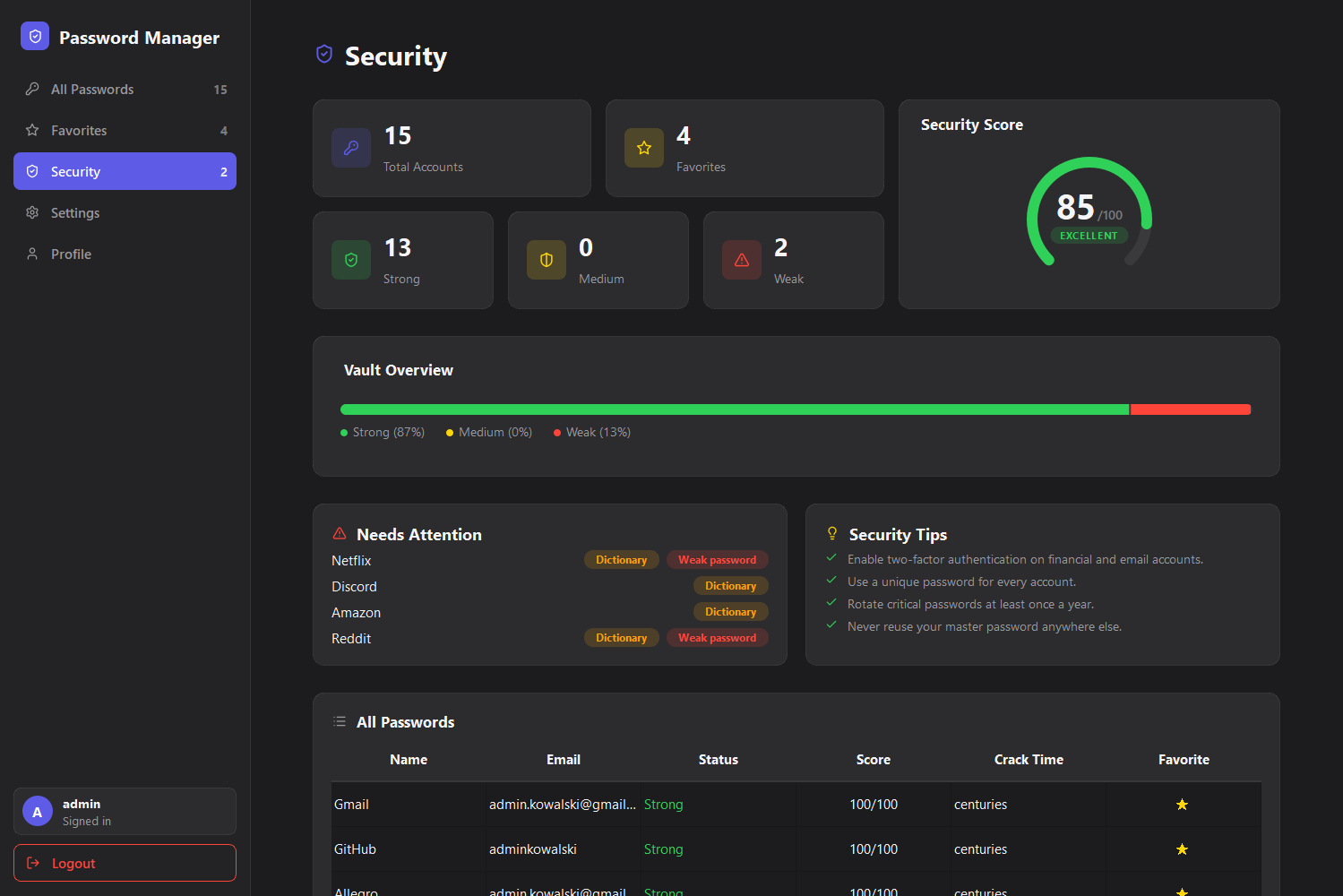Screen dimensions: 1343x896
Task: Click the red Weak segment of vault bar
Action: click(1191, 409)
